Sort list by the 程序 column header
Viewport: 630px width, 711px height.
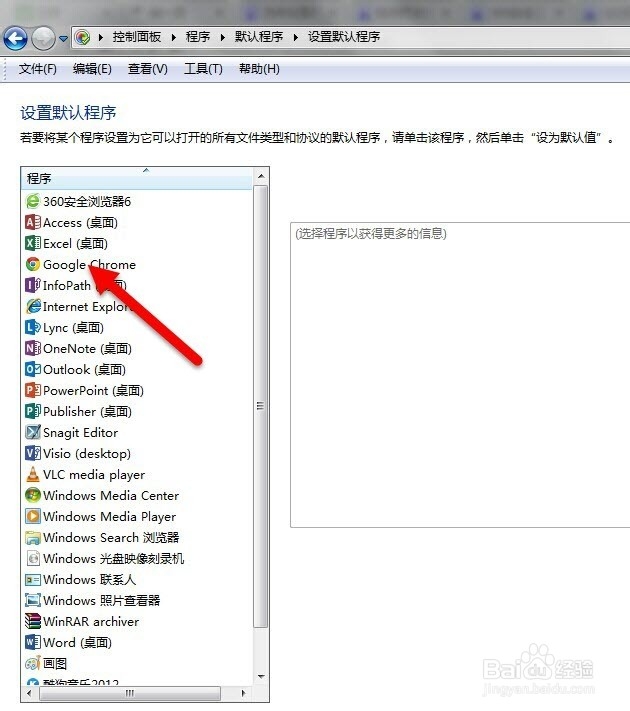[137, 179]
